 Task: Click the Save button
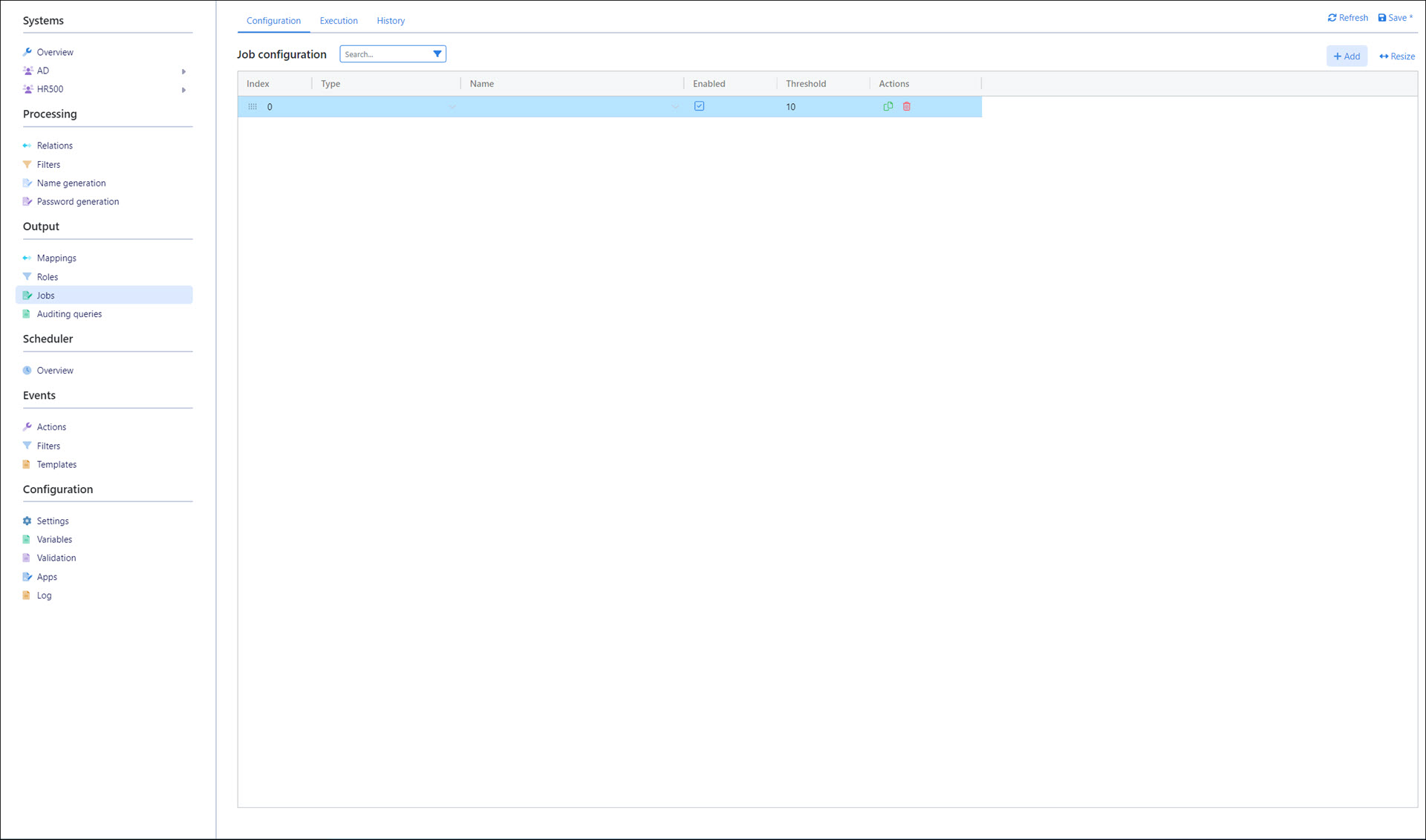click(1395, 18)
